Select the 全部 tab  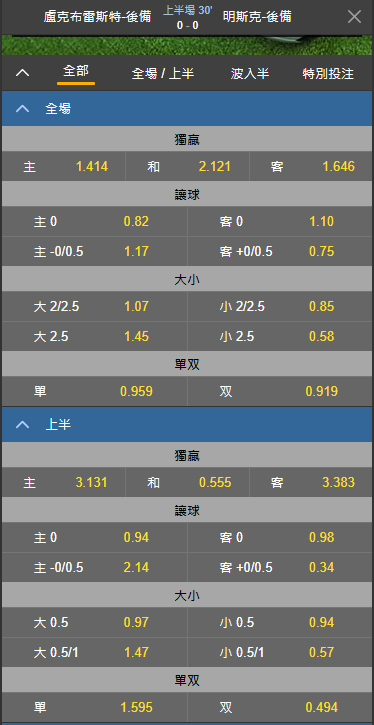point(76,71)
